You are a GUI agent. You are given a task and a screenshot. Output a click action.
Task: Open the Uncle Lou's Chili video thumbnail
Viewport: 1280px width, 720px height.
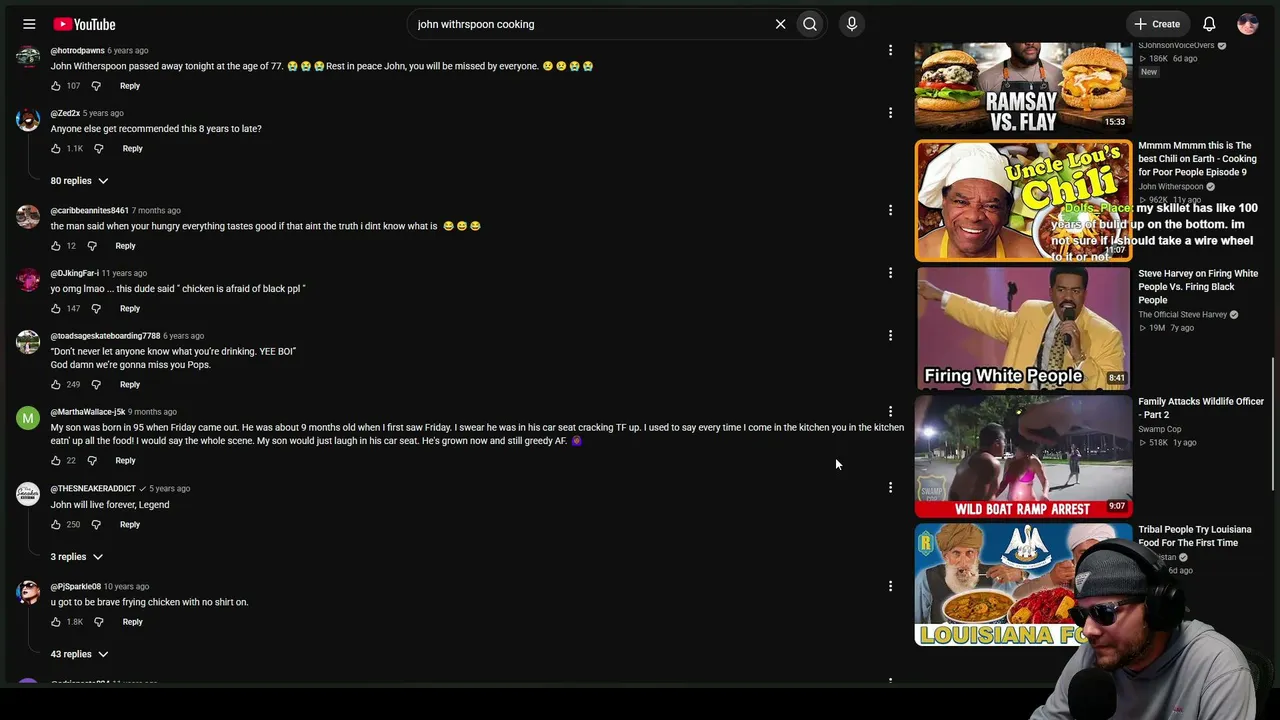(1023, 200)
